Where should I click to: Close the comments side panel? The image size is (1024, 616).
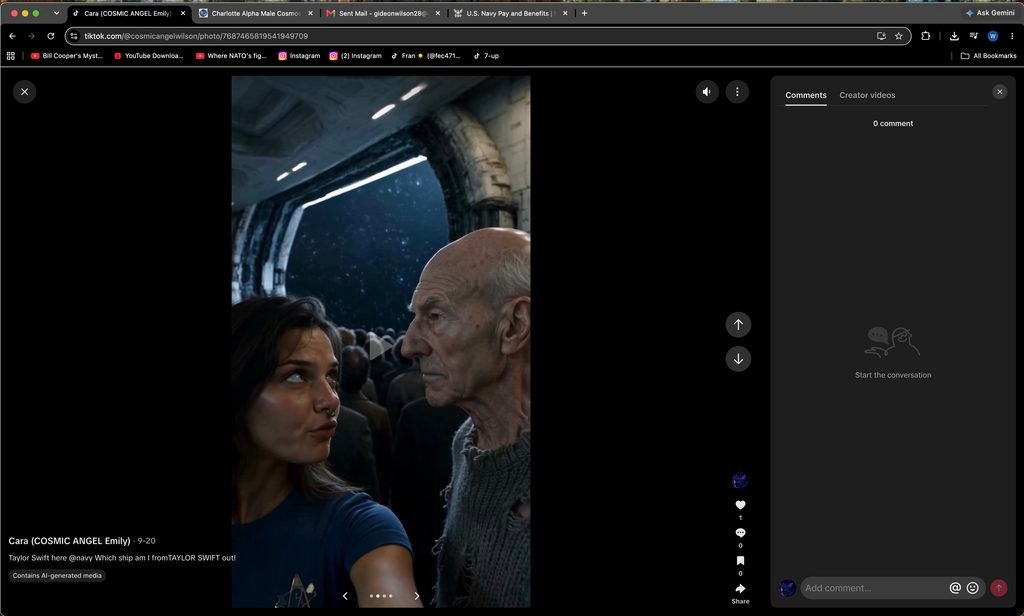[x=999, y=92]
